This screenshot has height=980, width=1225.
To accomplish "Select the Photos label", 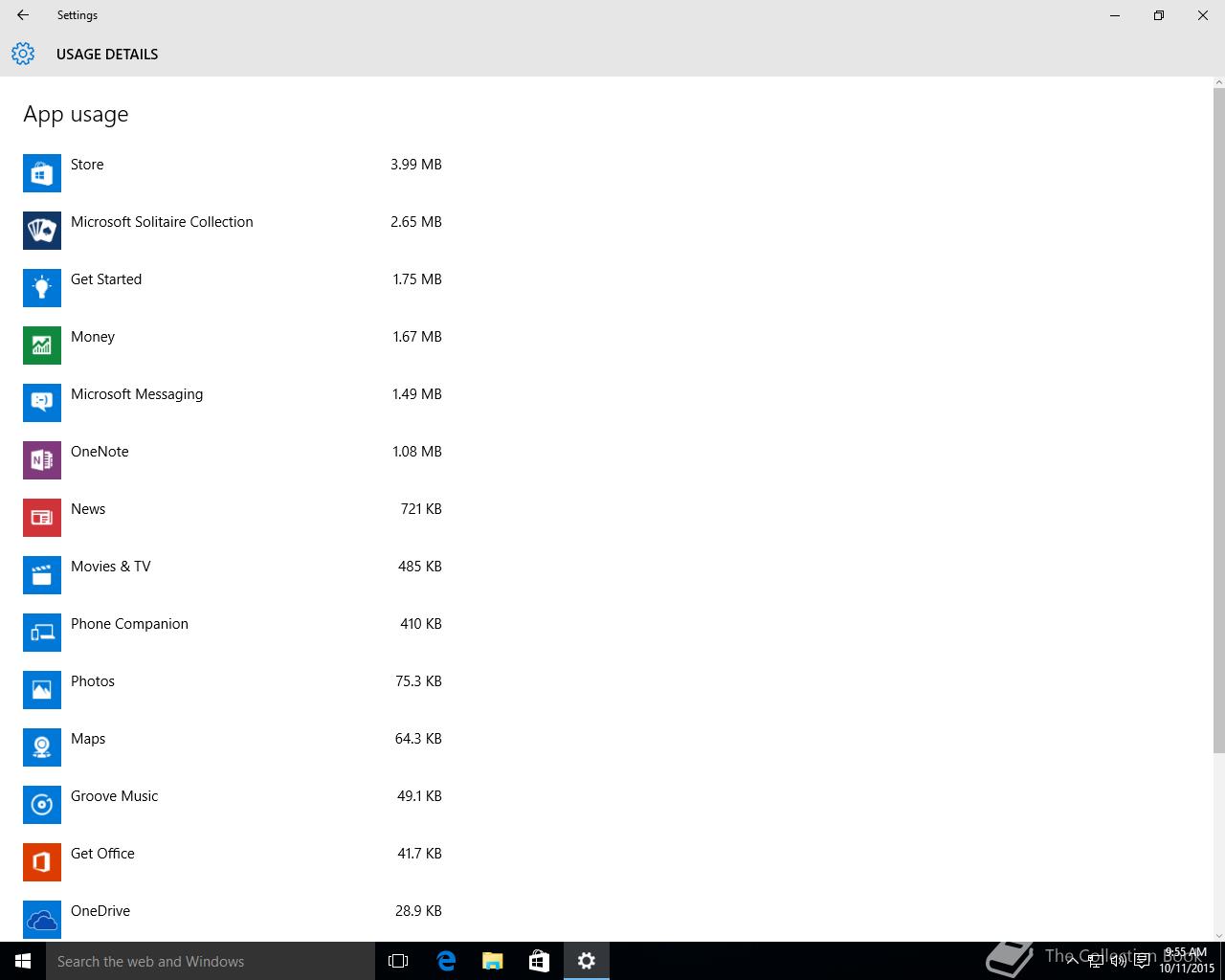I will pos(93,681).
